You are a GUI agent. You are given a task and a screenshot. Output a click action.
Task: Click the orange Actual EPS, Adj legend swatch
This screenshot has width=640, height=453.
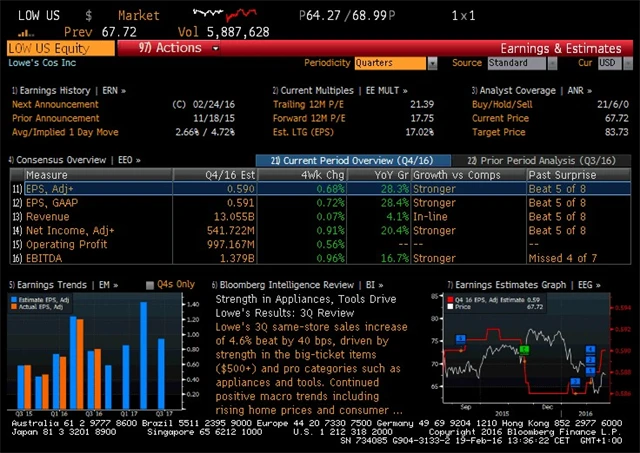click(x=14, y=306)
